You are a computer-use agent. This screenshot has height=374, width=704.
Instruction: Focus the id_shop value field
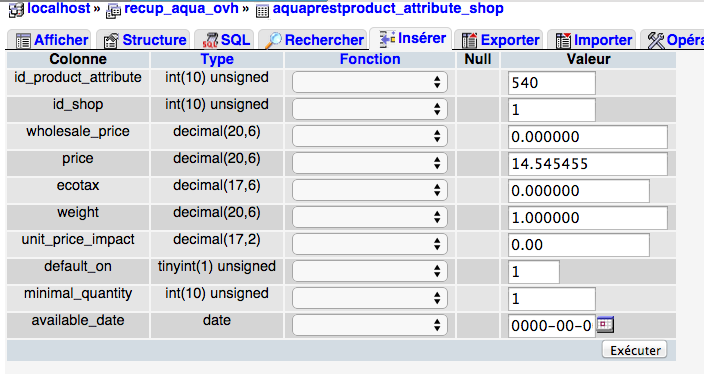552,110
